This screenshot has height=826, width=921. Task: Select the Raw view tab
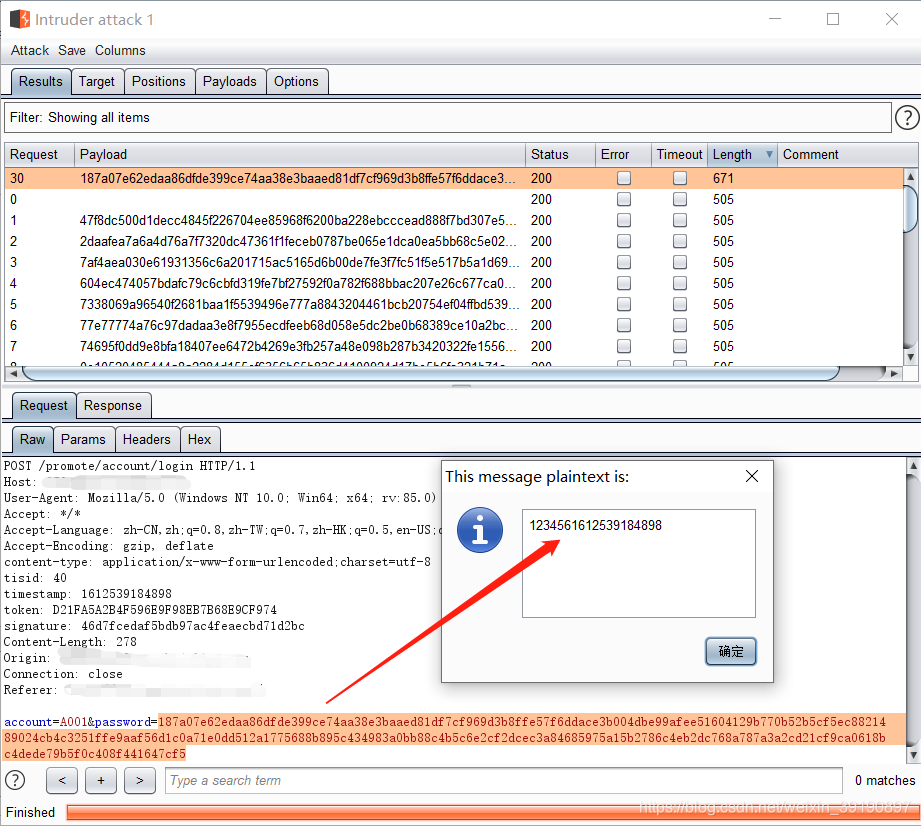point(32,439)
